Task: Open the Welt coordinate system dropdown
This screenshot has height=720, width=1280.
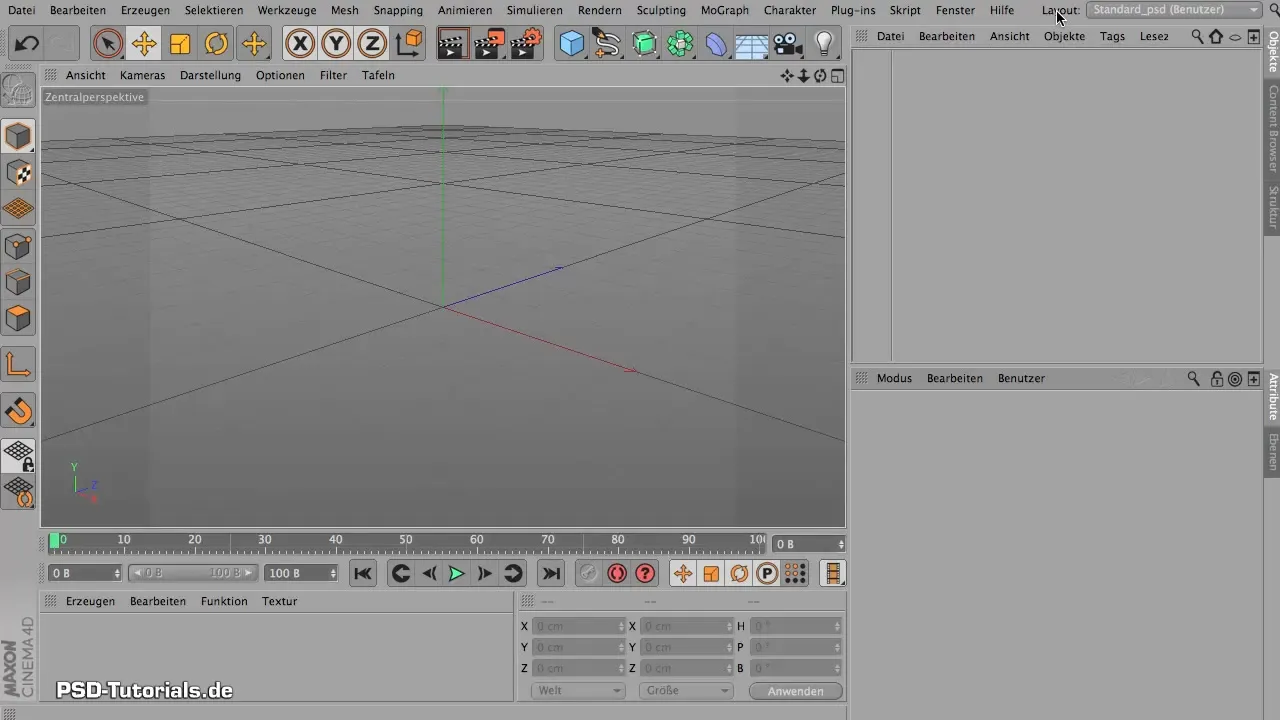Action: coord(578,691)
